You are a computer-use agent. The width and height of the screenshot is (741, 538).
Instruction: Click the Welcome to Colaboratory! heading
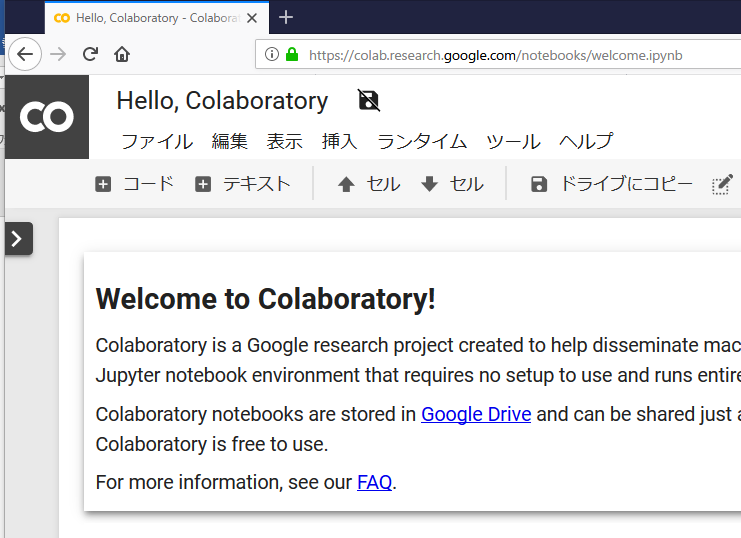265,299
